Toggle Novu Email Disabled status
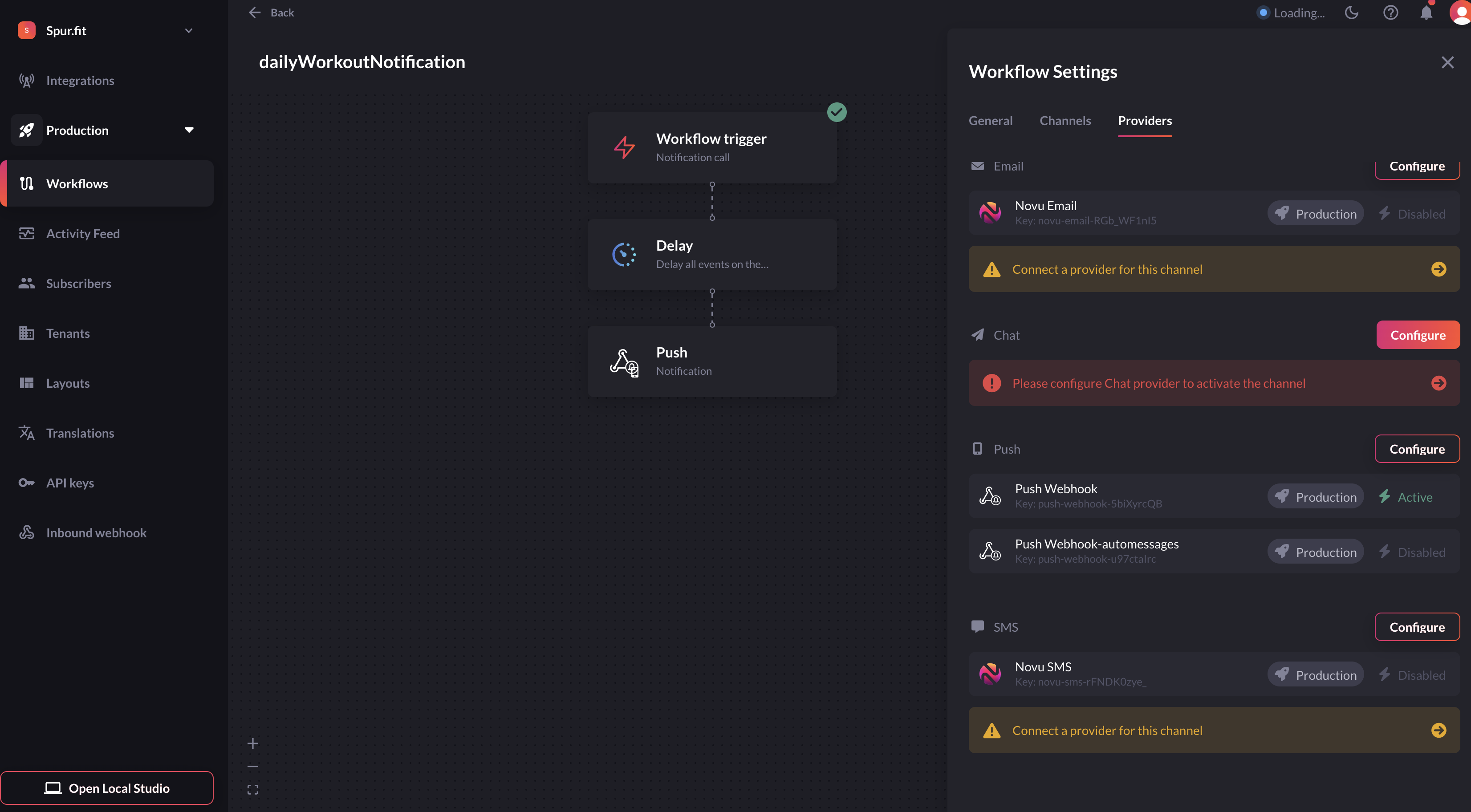The image size is (1471, 812). [1413, 214]
